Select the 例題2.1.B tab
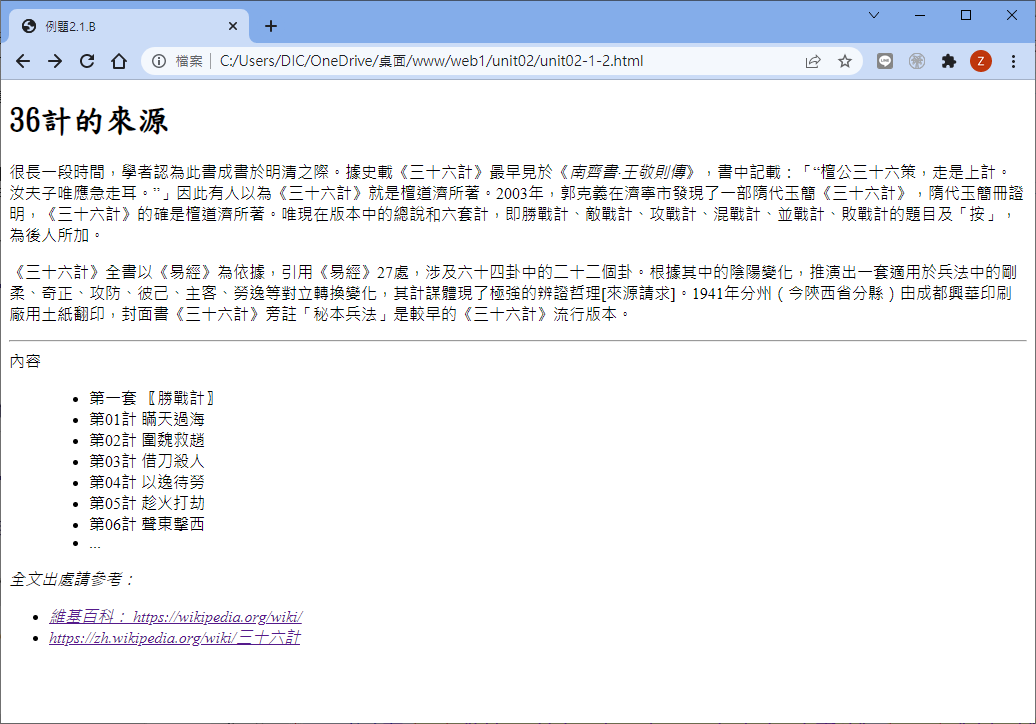The width and height of the screenshot is (1036, 724). [120, 26]
